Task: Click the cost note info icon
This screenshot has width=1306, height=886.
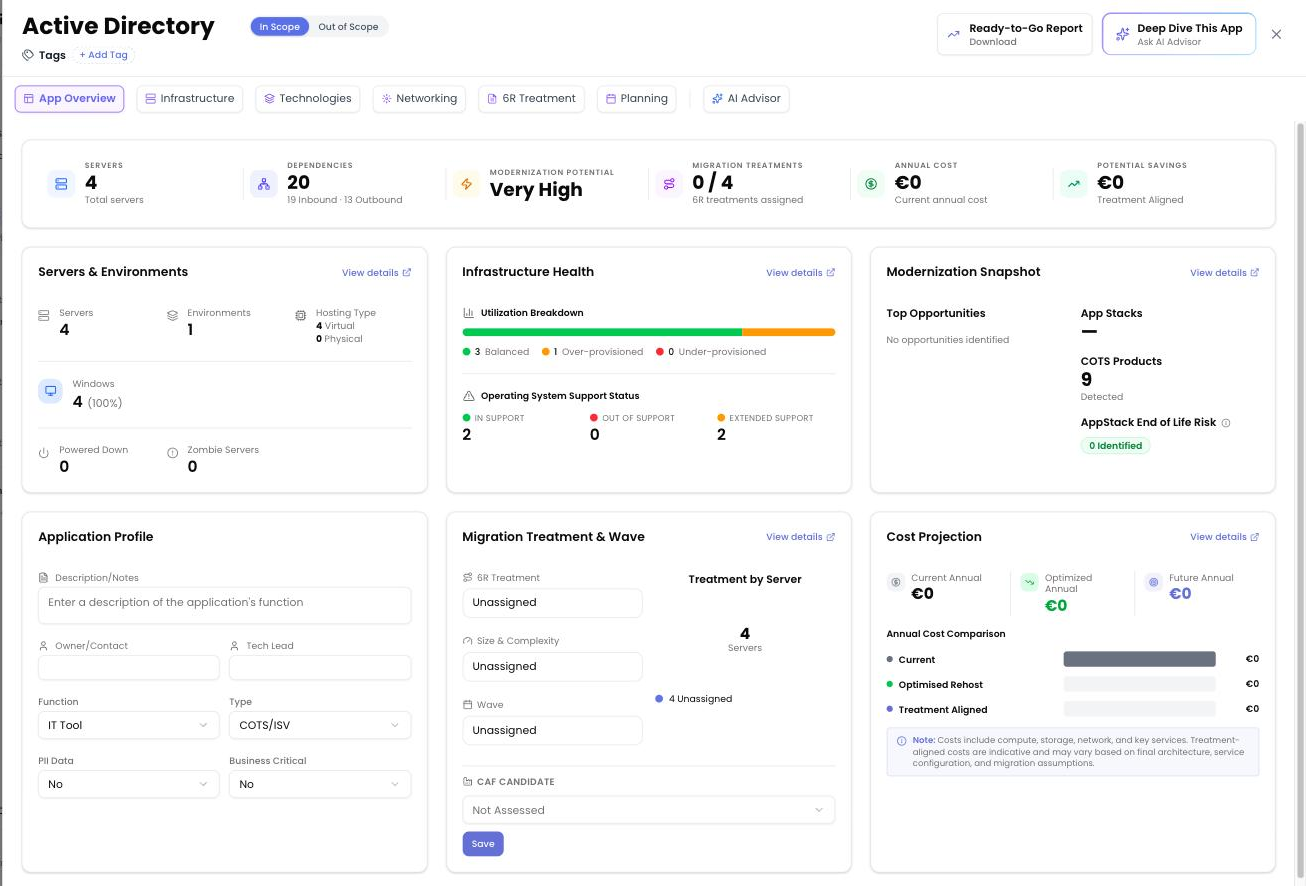Action: pyautogui.click(x=902, y=741)
